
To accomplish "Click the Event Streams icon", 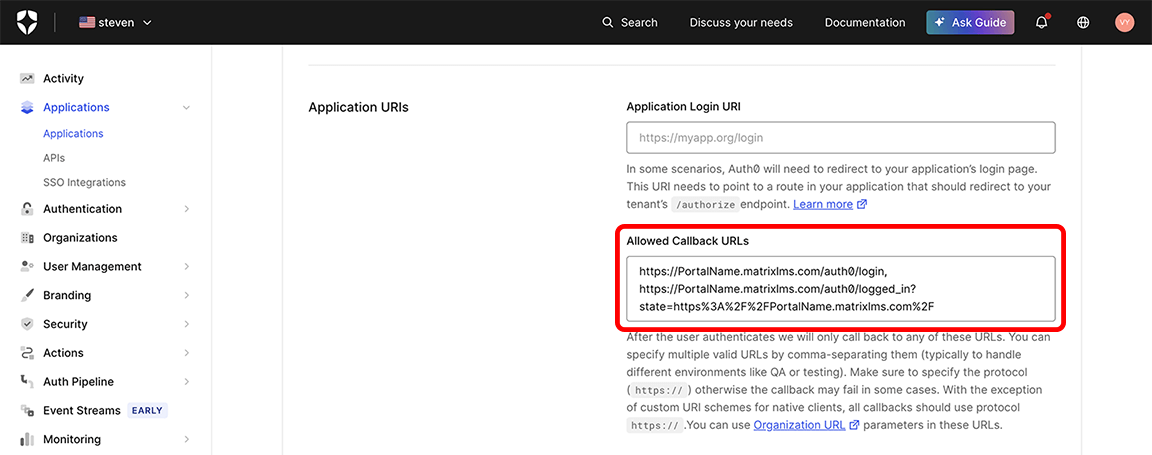I will 27,410.
